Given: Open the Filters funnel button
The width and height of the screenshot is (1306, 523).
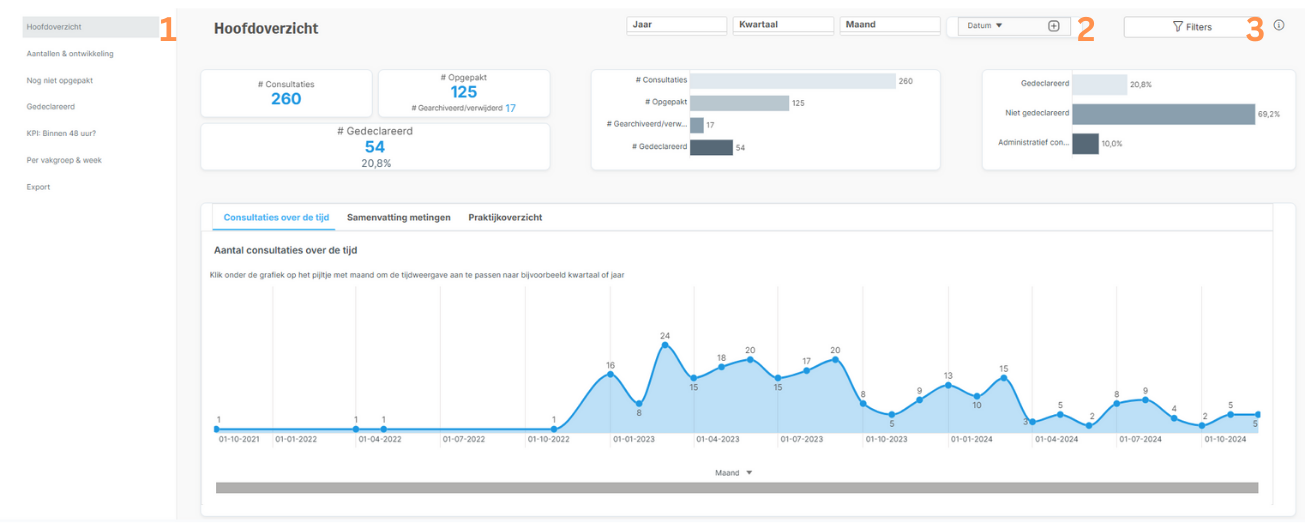Looking at the screenshot, I should [x=1191, y=27].
